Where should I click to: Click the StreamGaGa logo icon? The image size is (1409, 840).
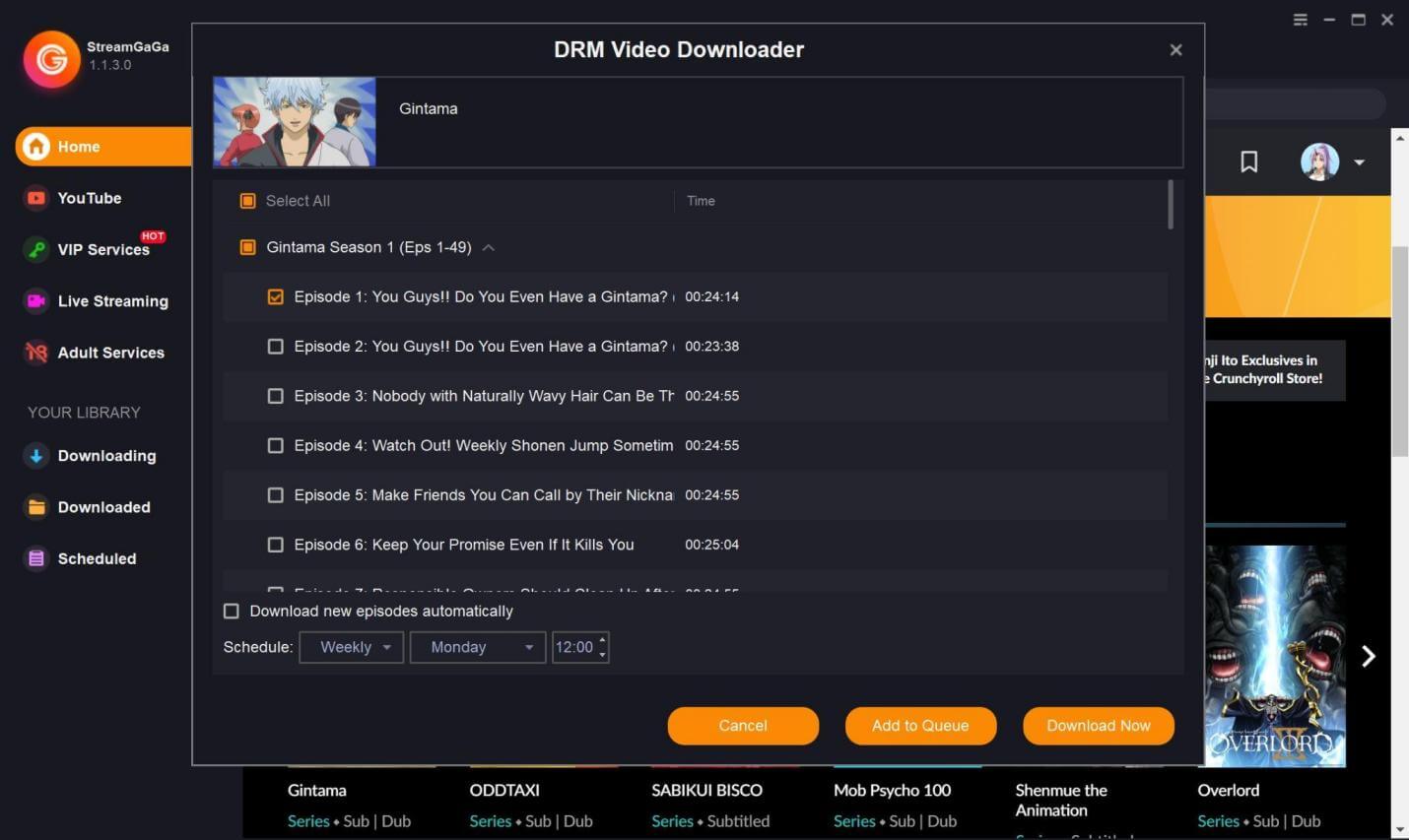pos(51,58)
